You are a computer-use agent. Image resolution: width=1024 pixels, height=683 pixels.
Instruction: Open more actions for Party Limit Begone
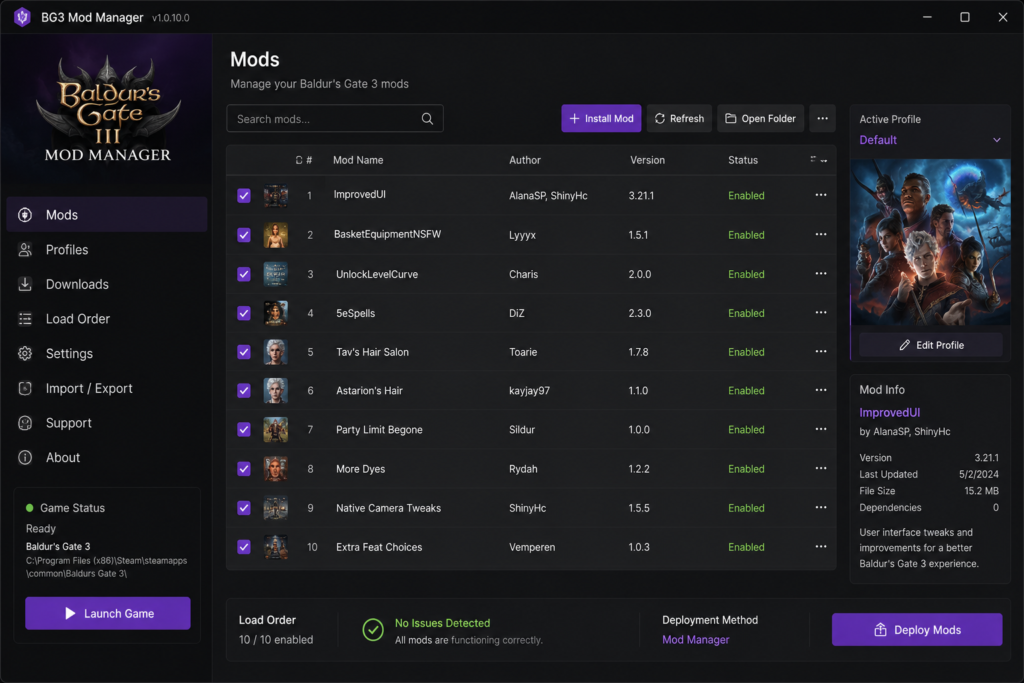coord(821,429)
